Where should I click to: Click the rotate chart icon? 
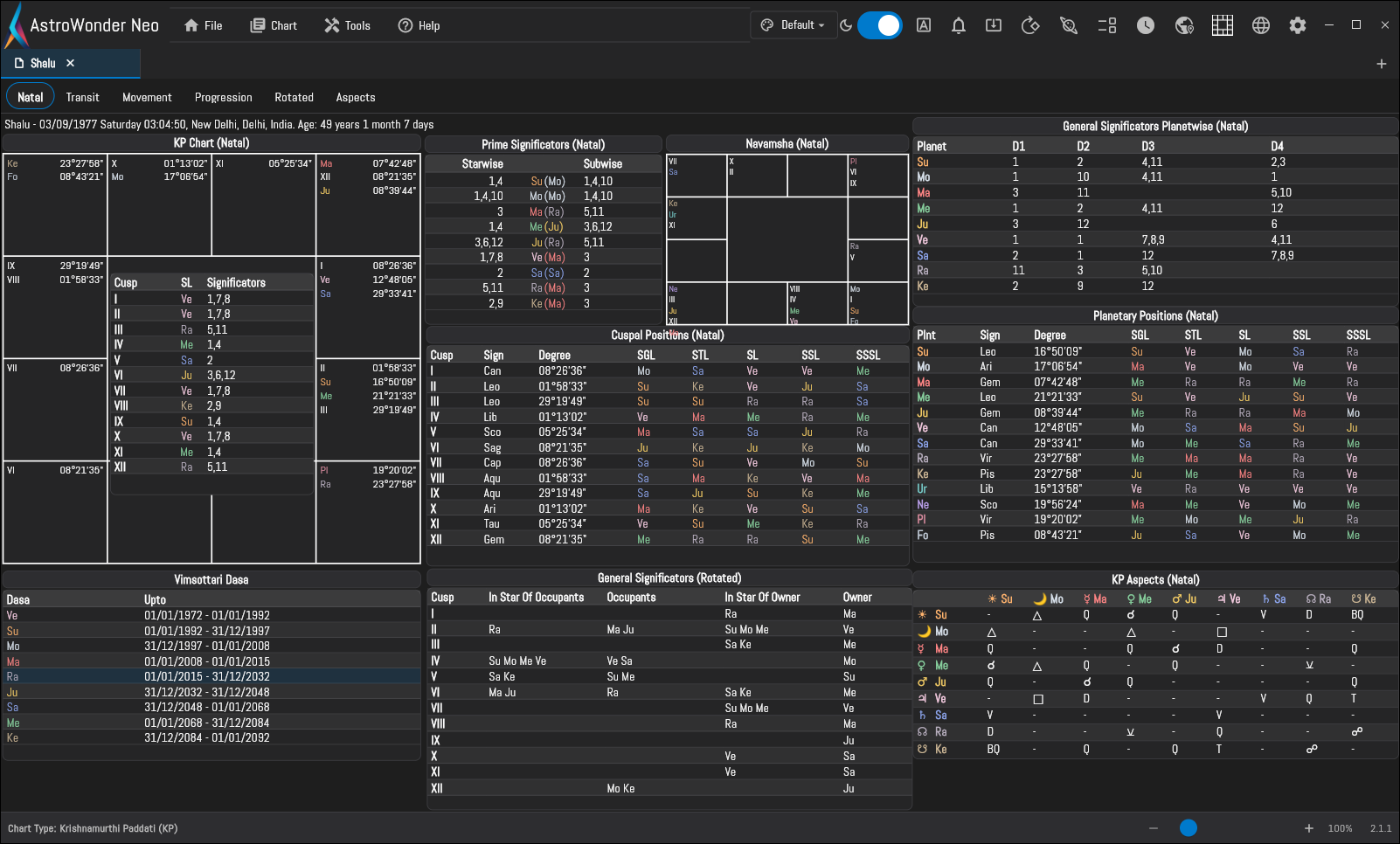coord(1030,25)
